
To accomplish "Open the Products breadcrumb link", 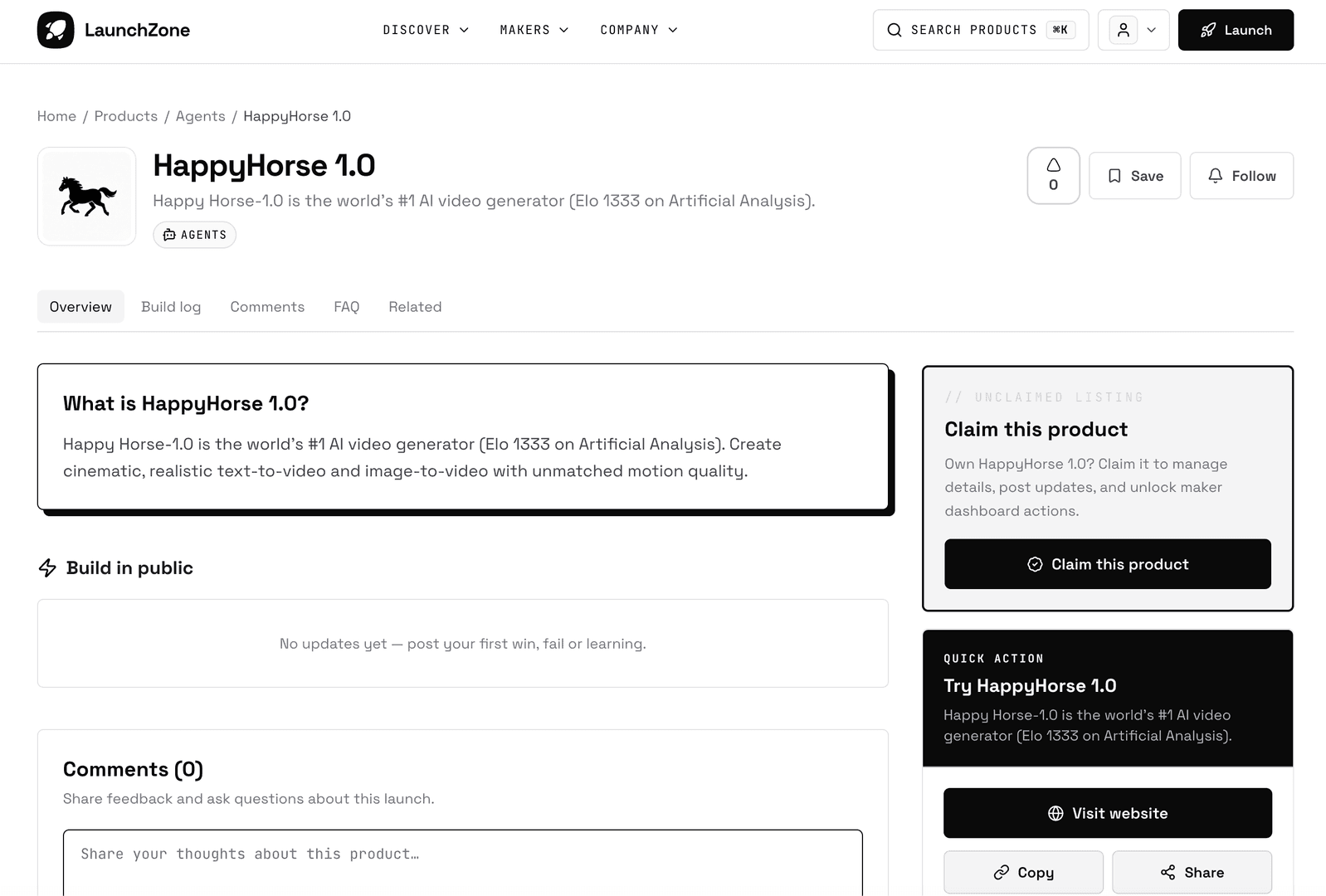I will 126,116.
